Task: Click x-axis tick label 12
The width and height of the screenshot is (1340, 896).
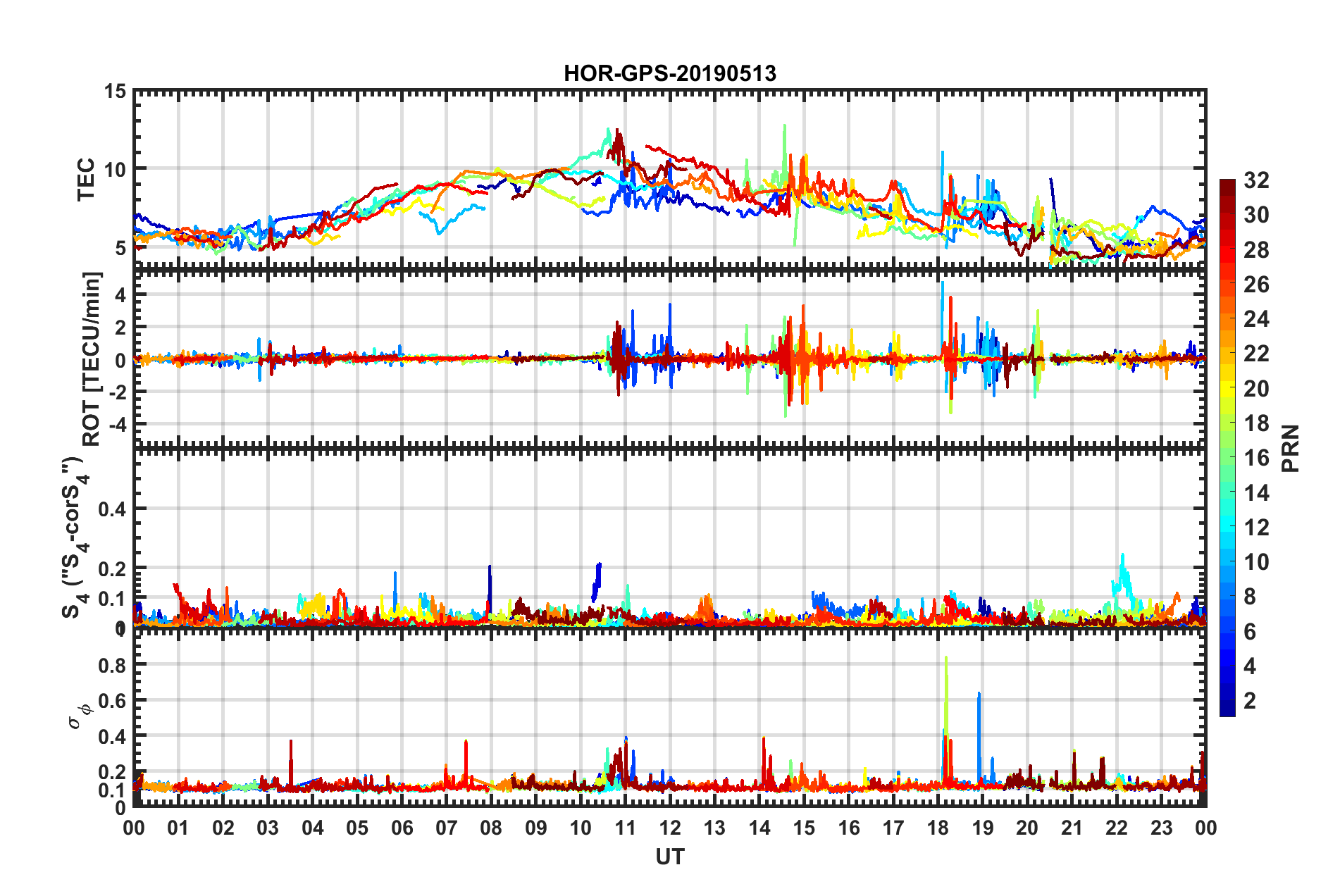Action: [x=670, y=827]
